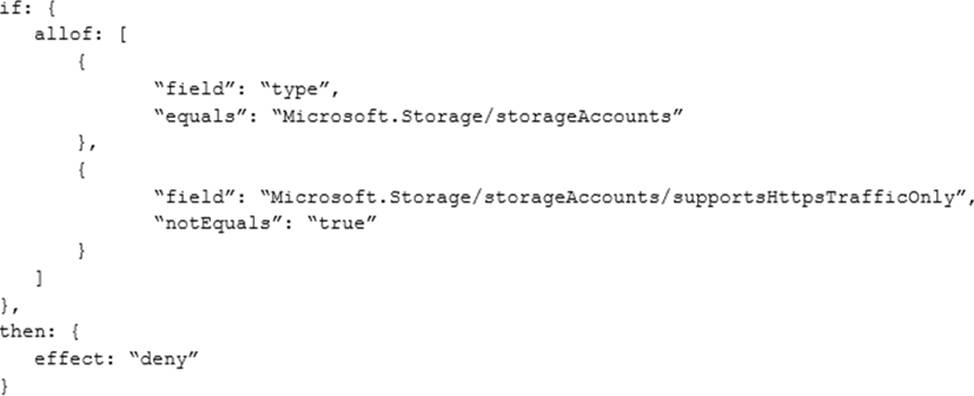Viewport: 974px width, 396px height.
Task: Click the first object's closing brace with comma
Action: point(86,144)
